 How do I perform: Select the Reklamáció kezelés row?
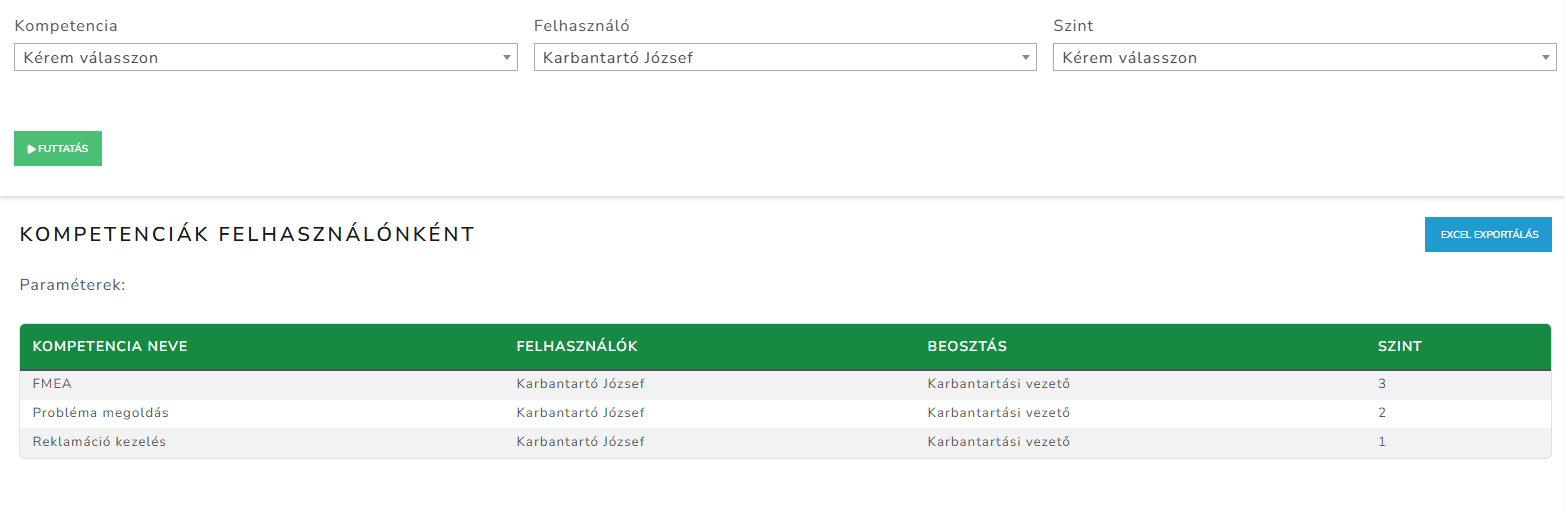coord(99,441)
